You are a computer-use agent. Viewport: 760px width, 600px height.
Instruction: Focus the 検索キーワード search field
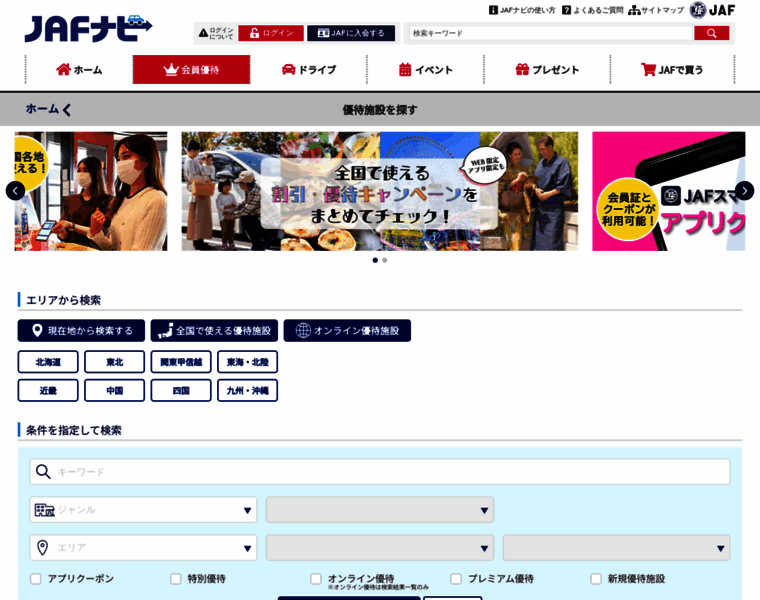pyautogui.click(x=551, y=33)
